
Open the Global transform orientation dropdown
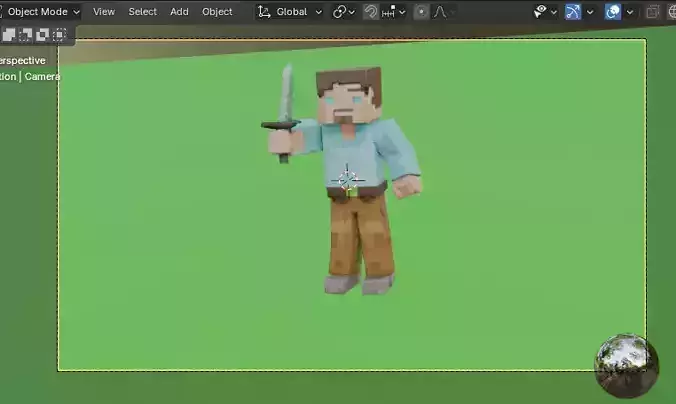click(x=289, y=12)
